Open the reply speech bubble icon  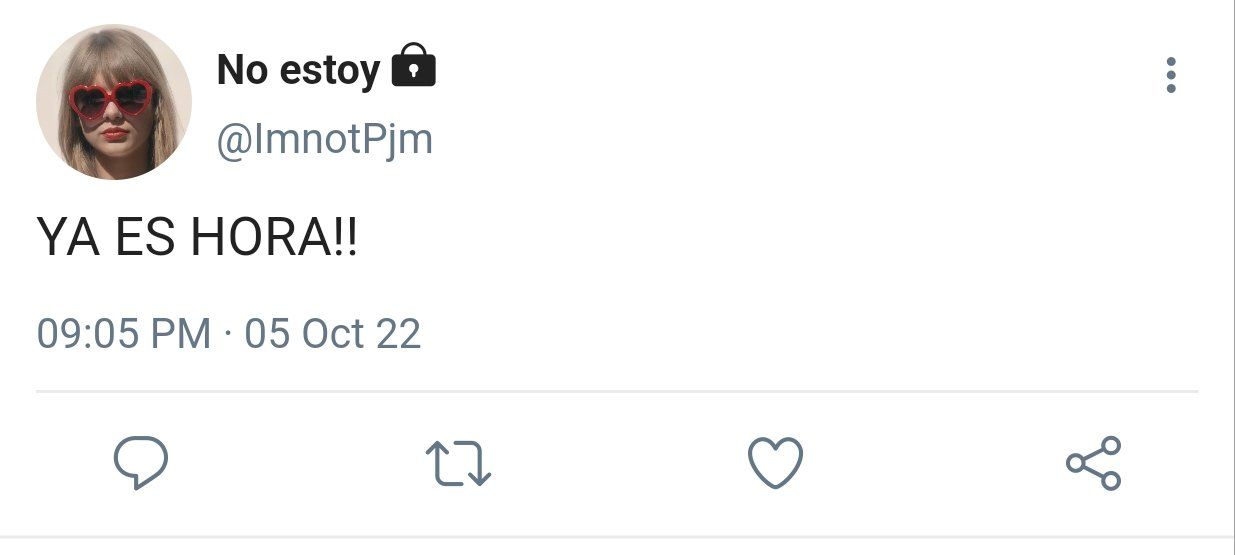pos(141,463)
